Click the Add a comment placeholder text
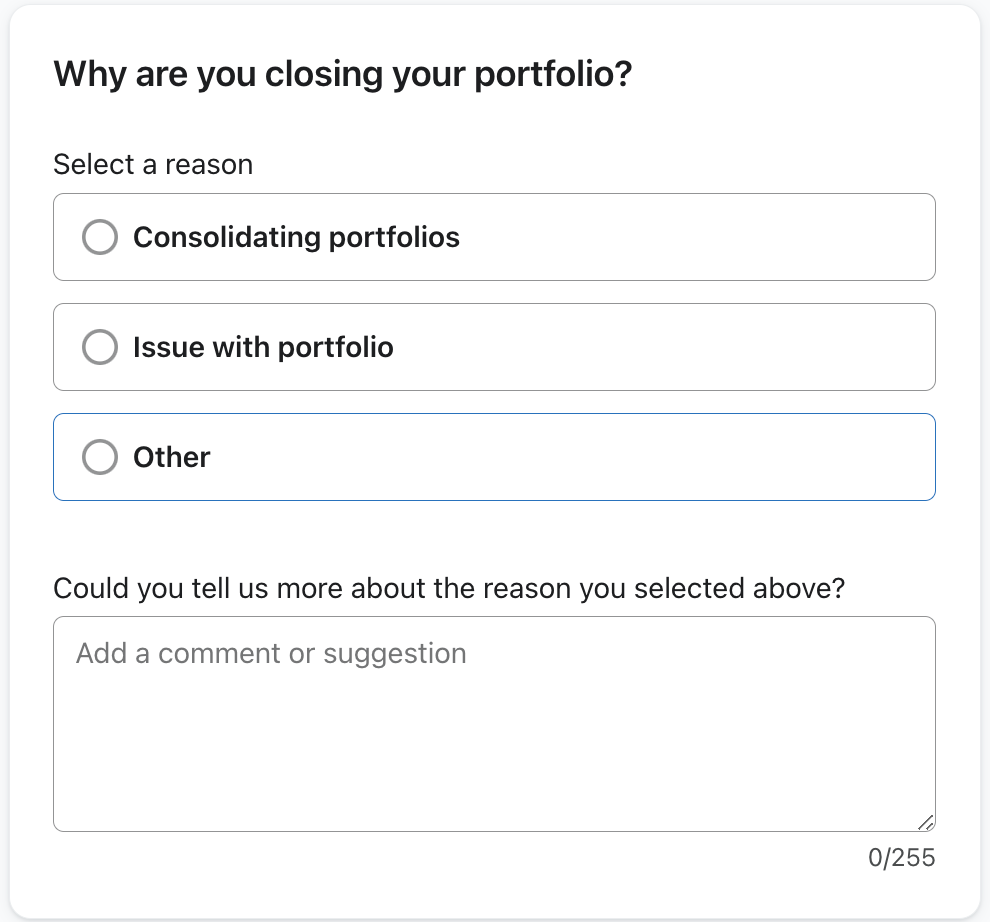This screenshot has width=990, height=922. click(270, 653)
